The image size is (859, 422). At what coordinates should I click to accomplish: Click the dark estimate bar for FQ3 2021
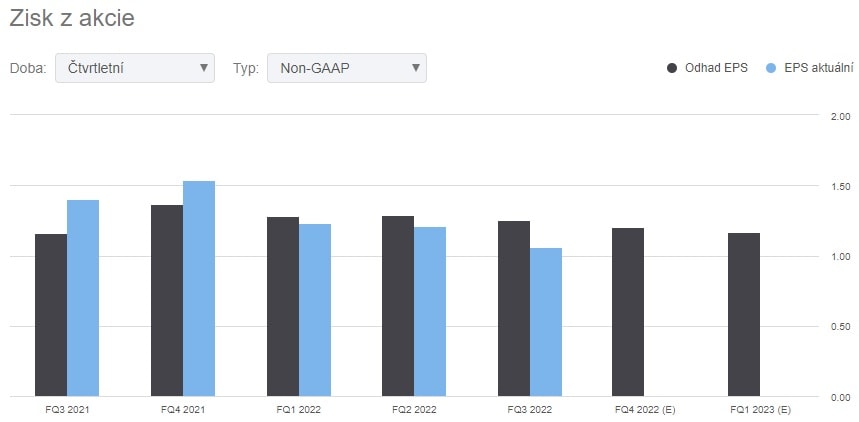51,315
